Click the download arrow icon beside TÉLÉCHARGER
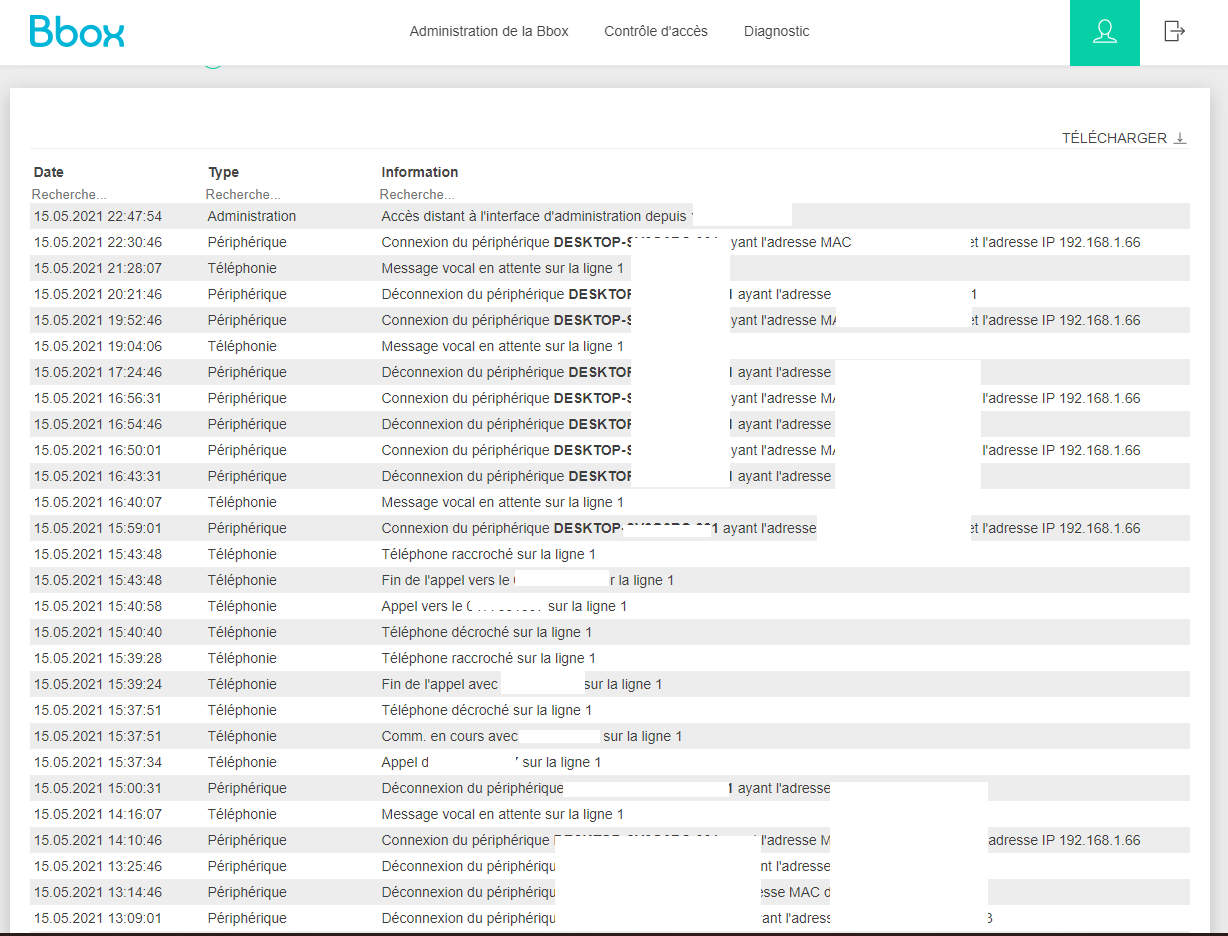Image resolution: width=1228 pixels, height=936 pixels. [x=1180, y=138]
